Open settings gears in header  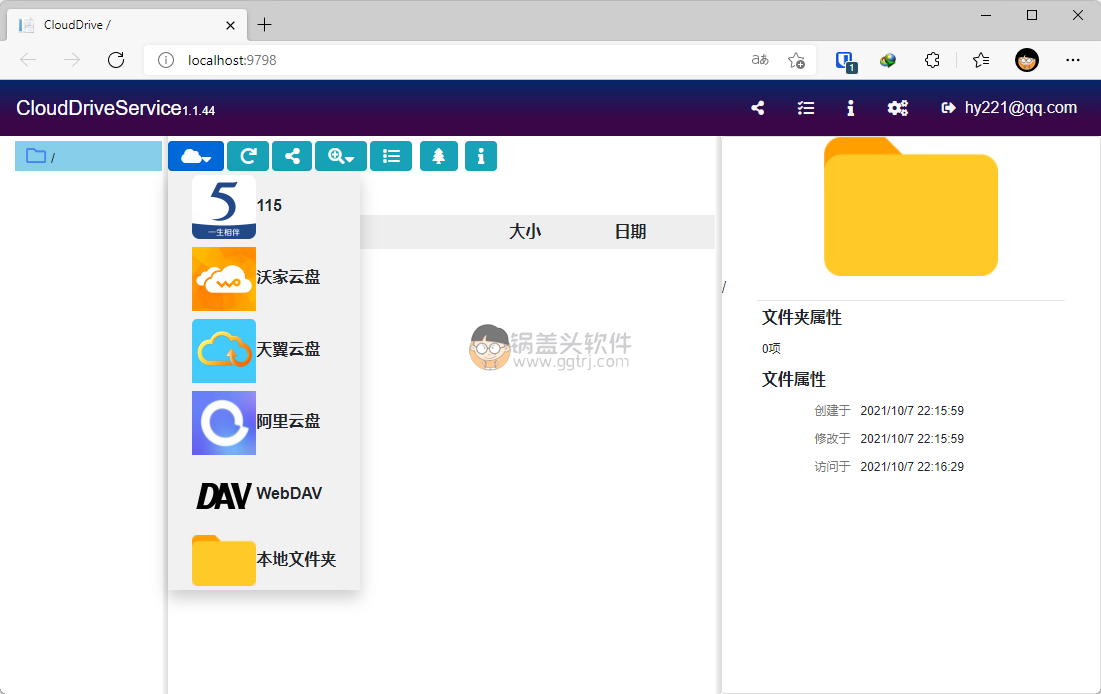pos(897,108)
